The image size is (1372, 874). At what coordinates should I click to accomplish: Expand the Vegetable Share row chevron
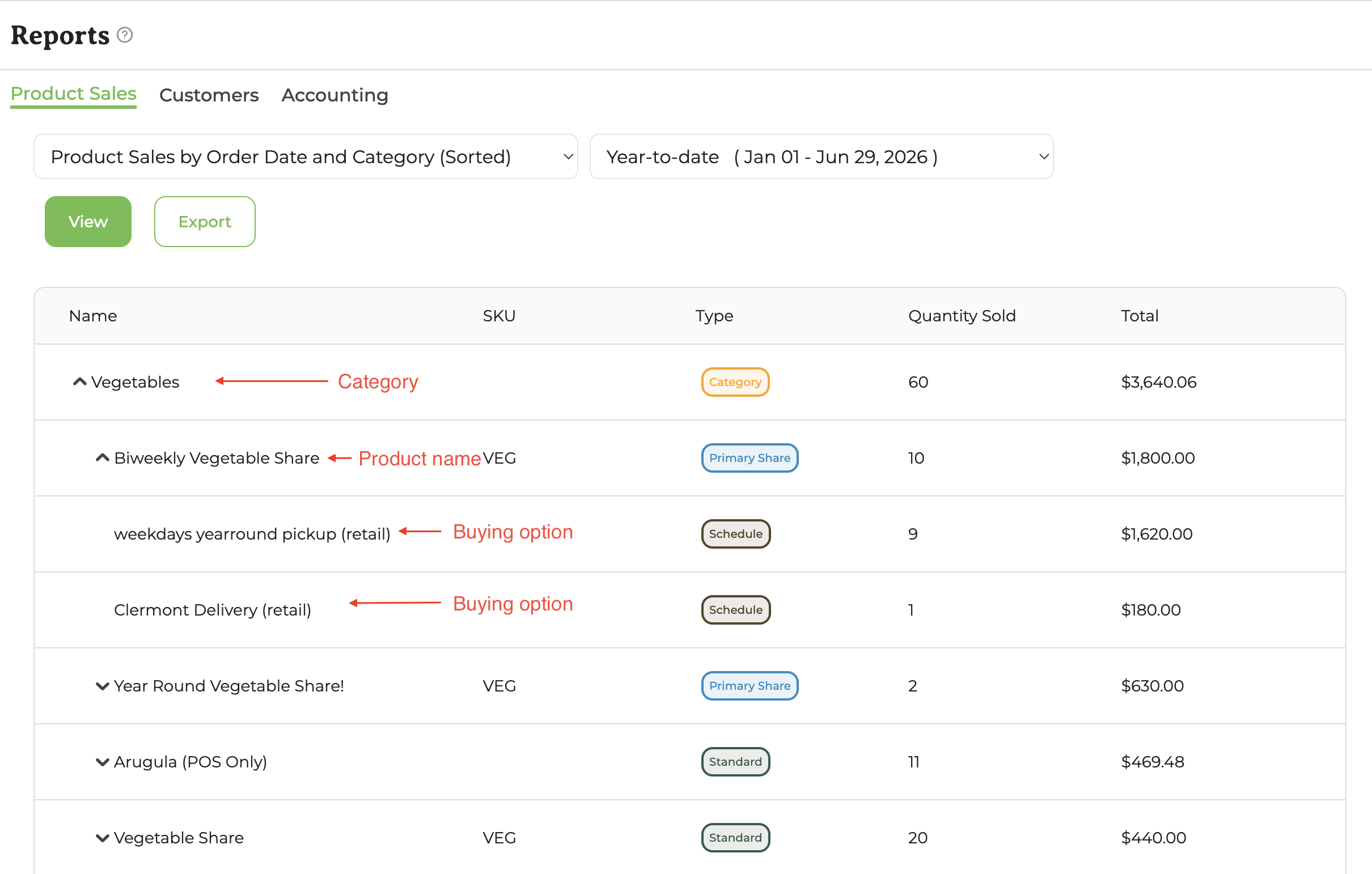pos(103,838)
